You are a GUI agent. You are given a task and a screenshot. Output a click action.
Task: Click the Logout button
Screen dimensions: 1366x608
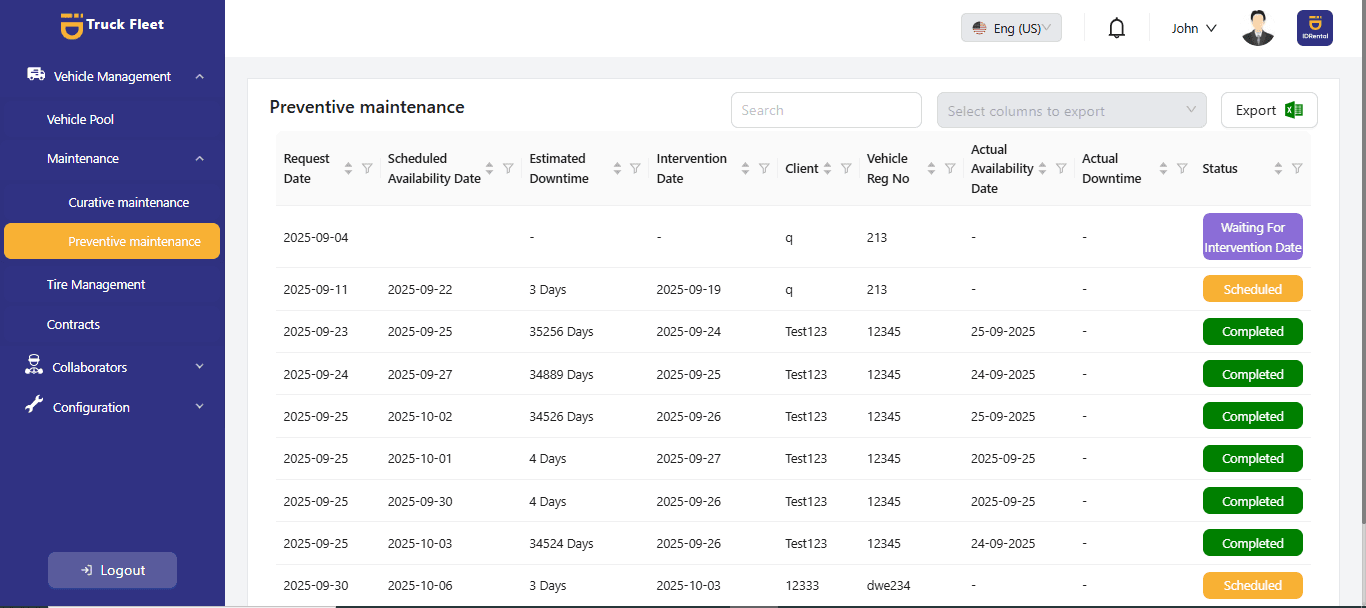pyautogui.click(x=112, y=570)
